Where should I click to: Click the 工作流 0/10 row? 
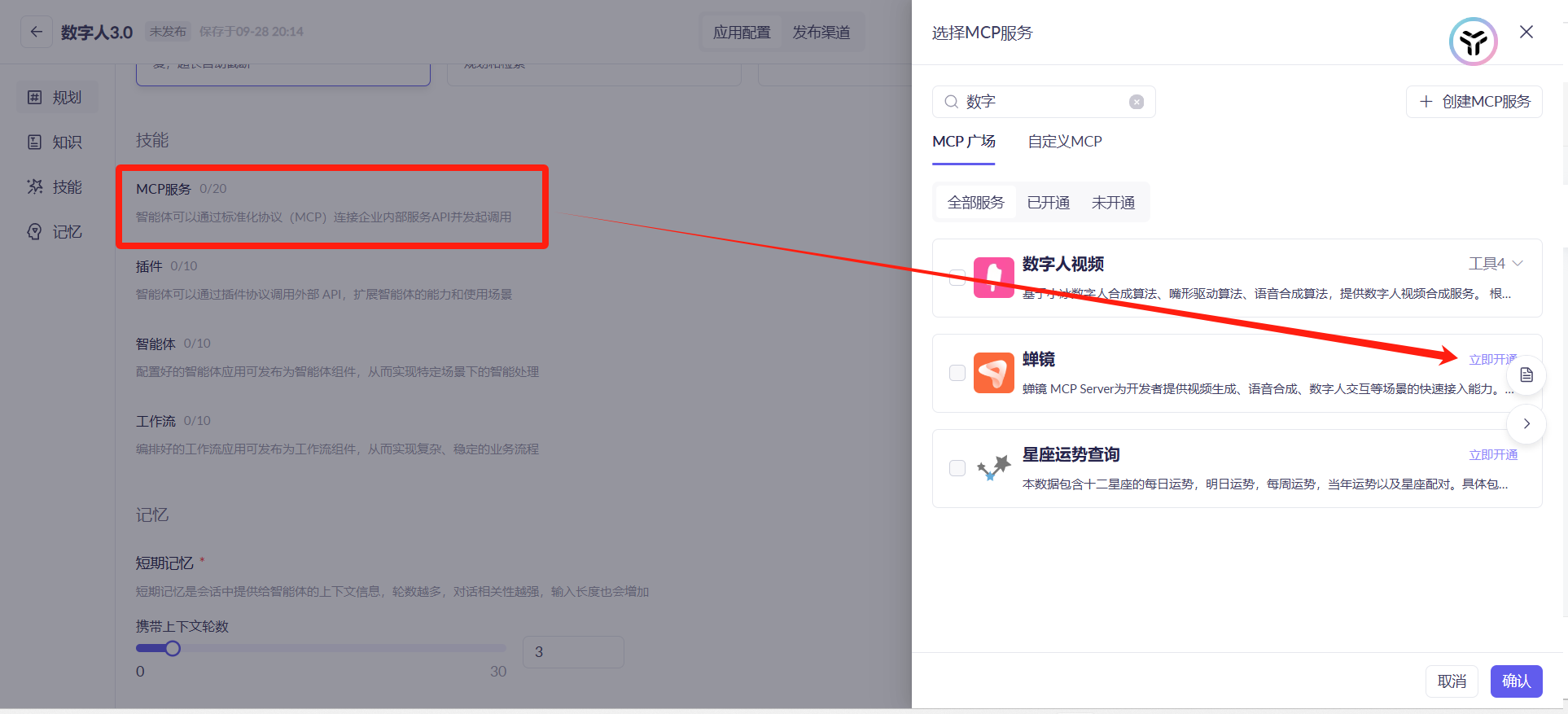click(x=337, y=435)
